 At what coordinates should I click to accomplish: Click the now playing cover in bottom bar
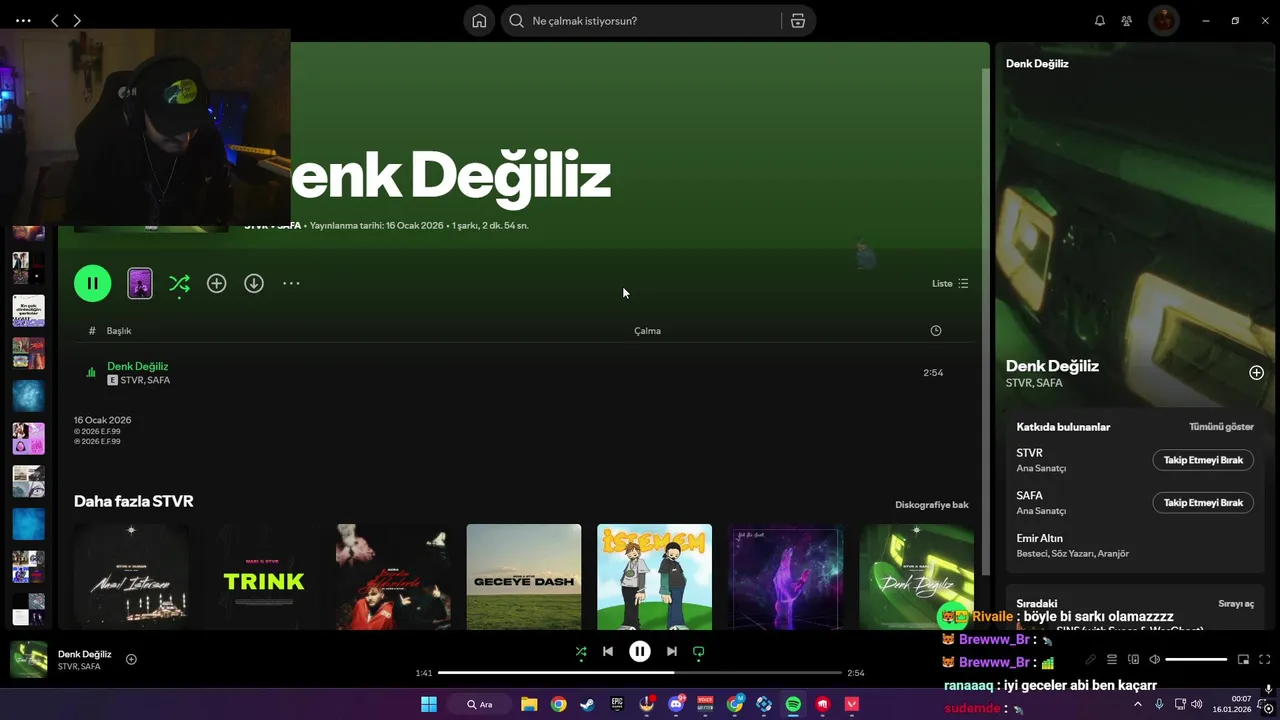(x=29, y=660)
